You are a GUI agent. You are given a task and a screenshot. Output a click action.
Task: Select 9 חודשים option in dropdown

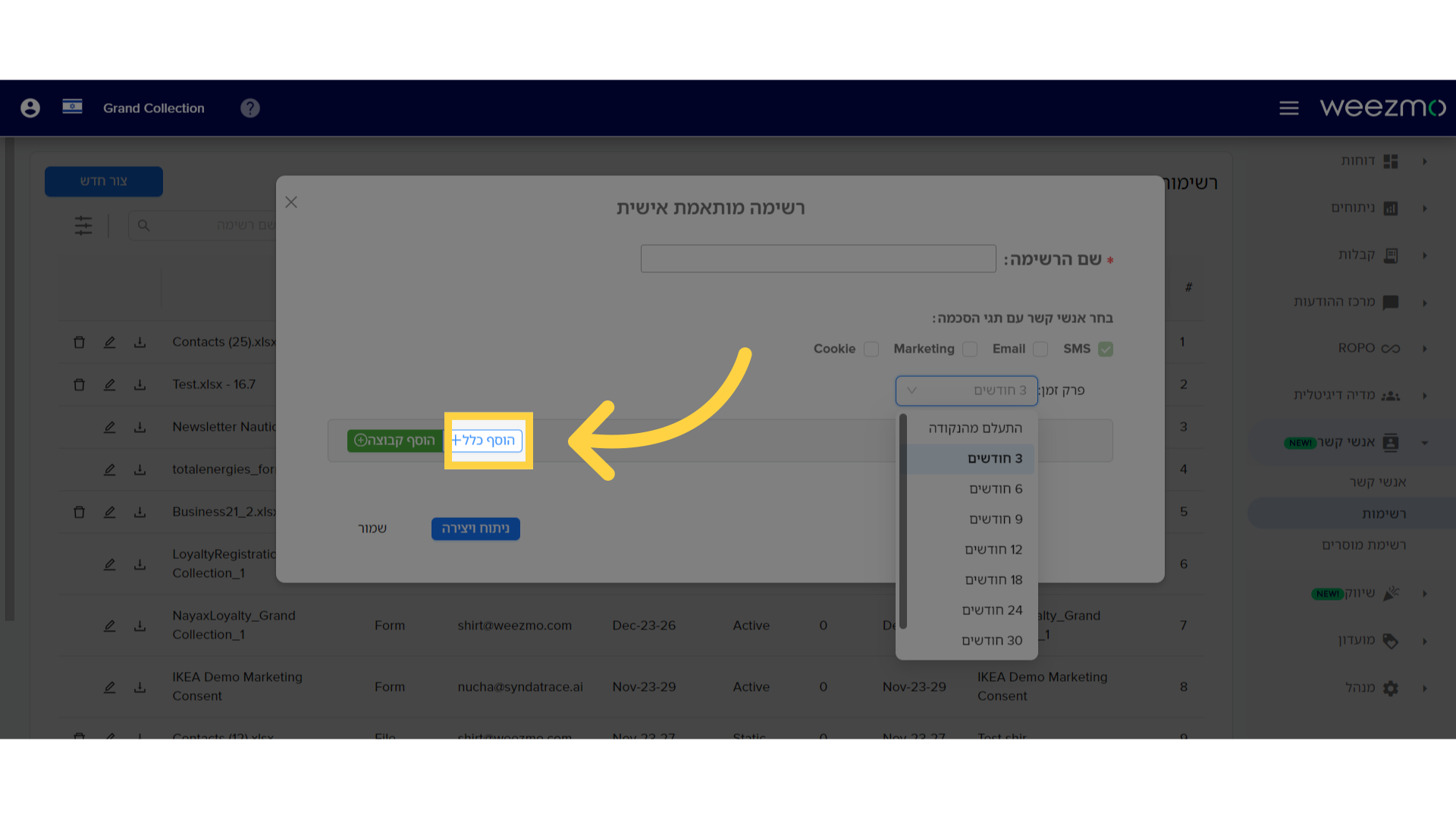tap(971, 519)
